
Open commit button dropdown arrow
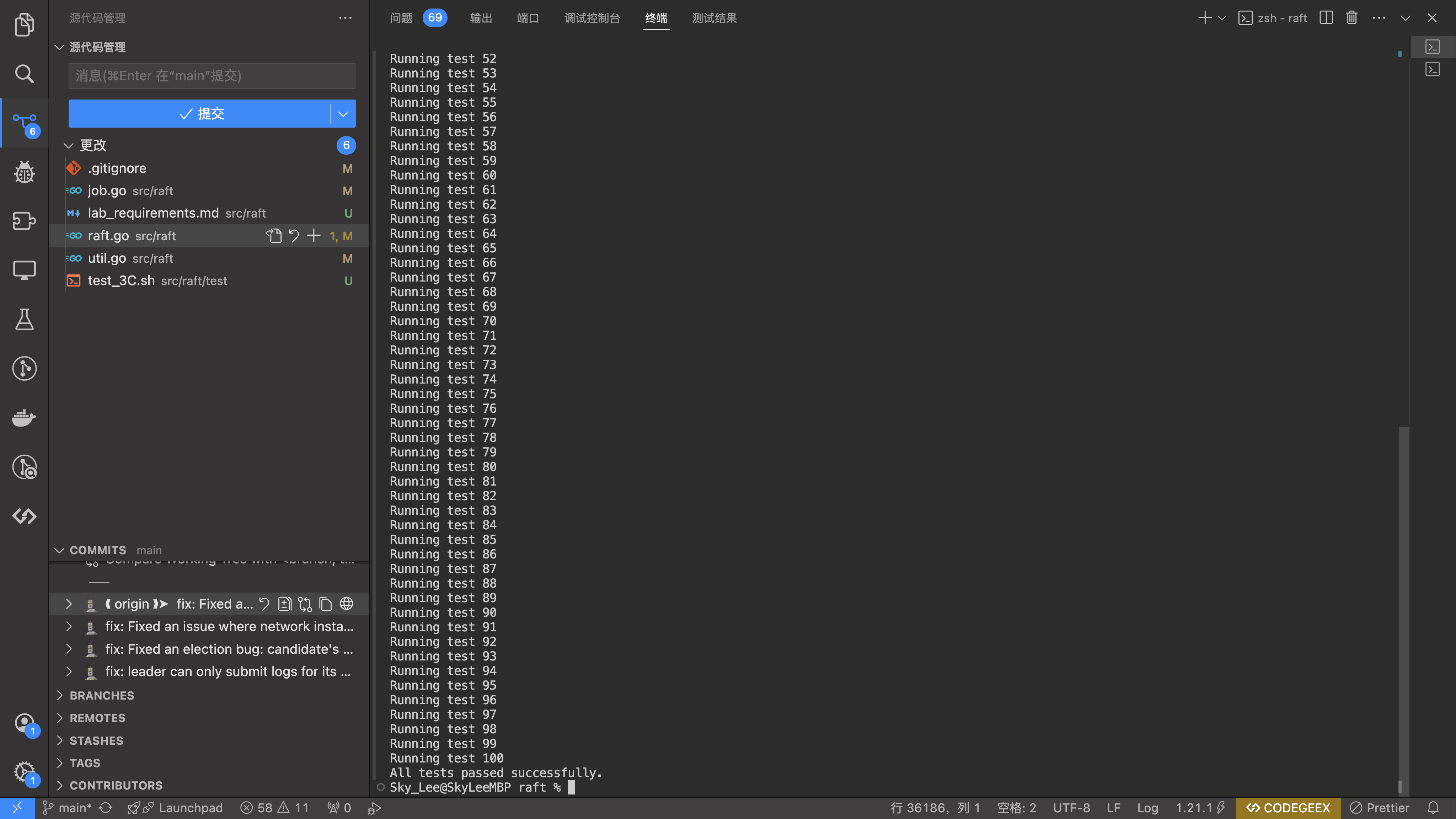click(343, 114)
